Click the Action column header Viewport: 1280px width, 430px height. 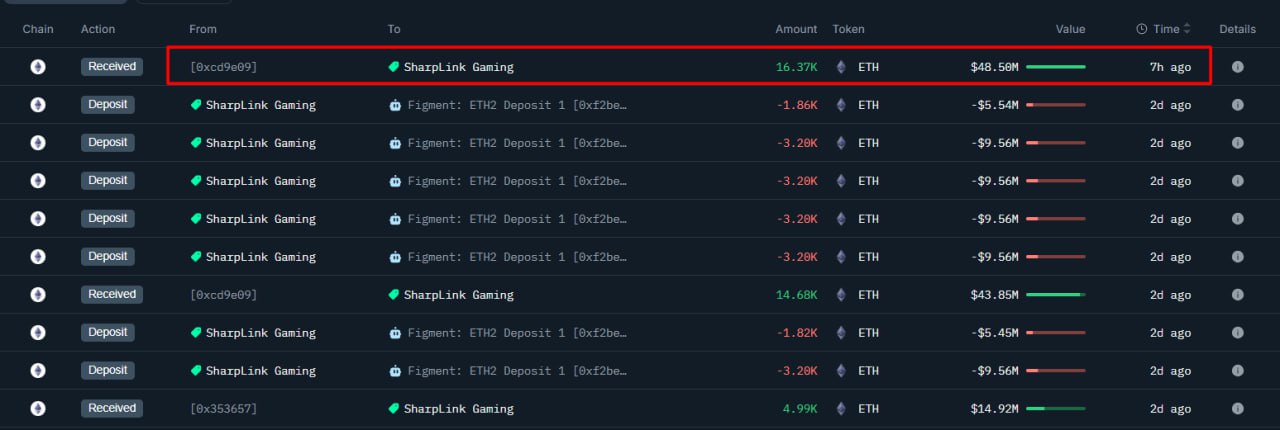point(98,29)
